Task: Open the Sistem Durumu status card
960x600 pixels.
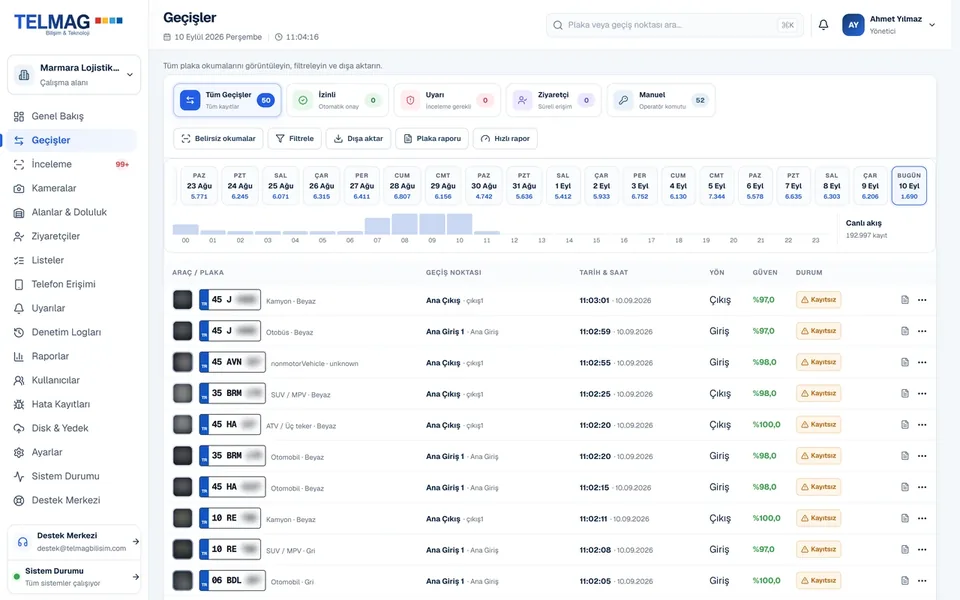Action: click(x=74, y=577)
